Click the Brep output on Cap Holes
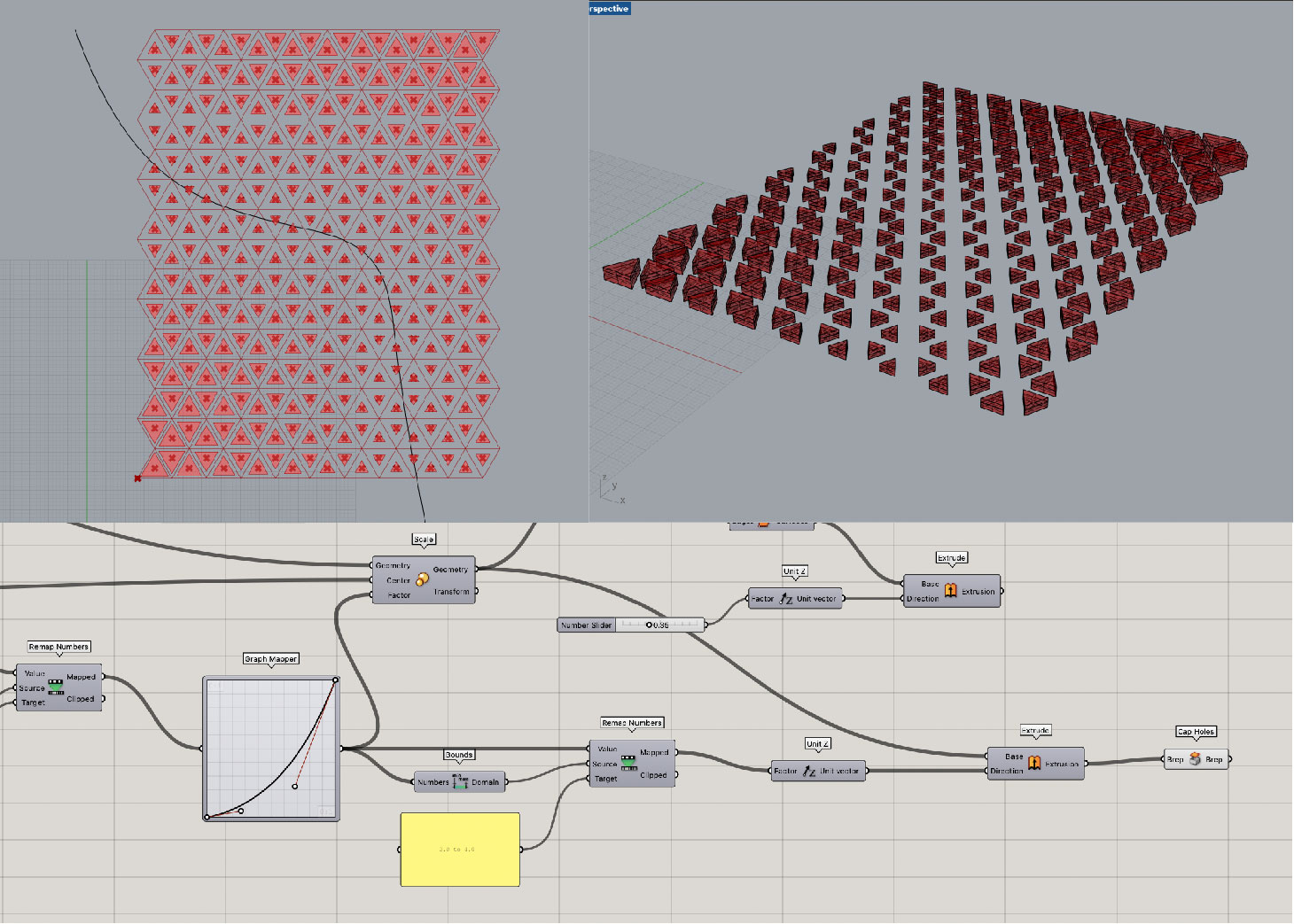1294x924 pixels. (1214, 759)
